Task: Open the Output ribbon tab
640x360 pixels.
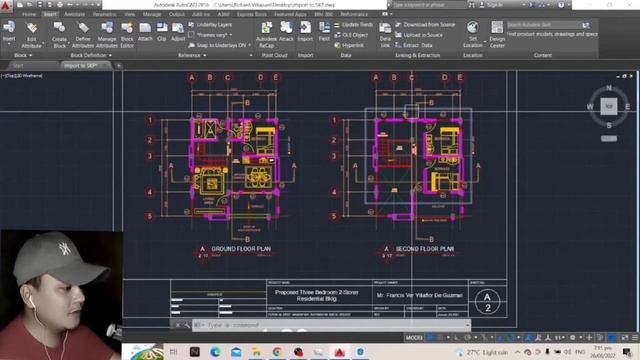Action: tap(177, 14)
